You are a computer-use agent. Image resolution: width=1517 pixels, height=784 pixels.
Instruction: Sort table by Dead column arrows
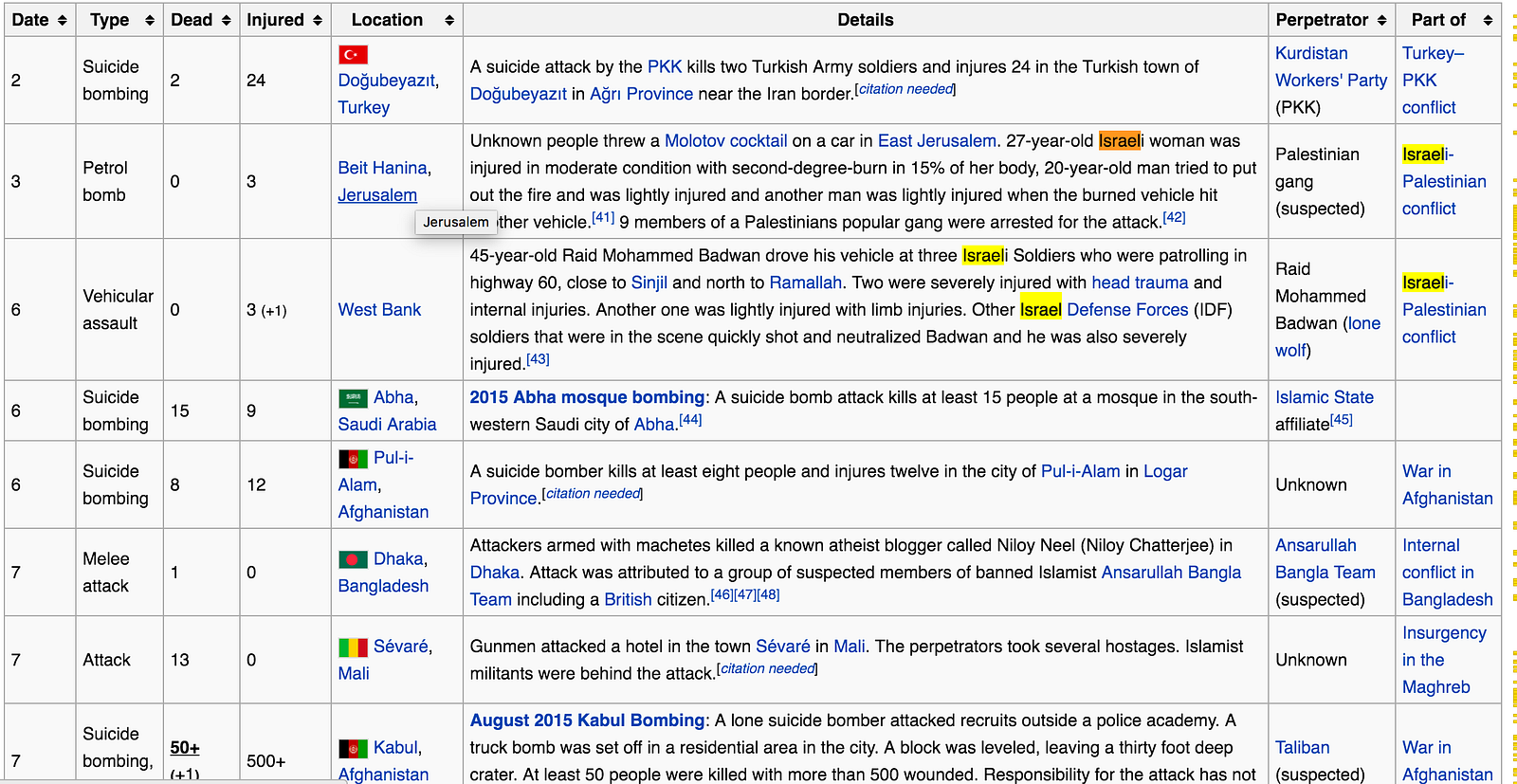[226, 20]
